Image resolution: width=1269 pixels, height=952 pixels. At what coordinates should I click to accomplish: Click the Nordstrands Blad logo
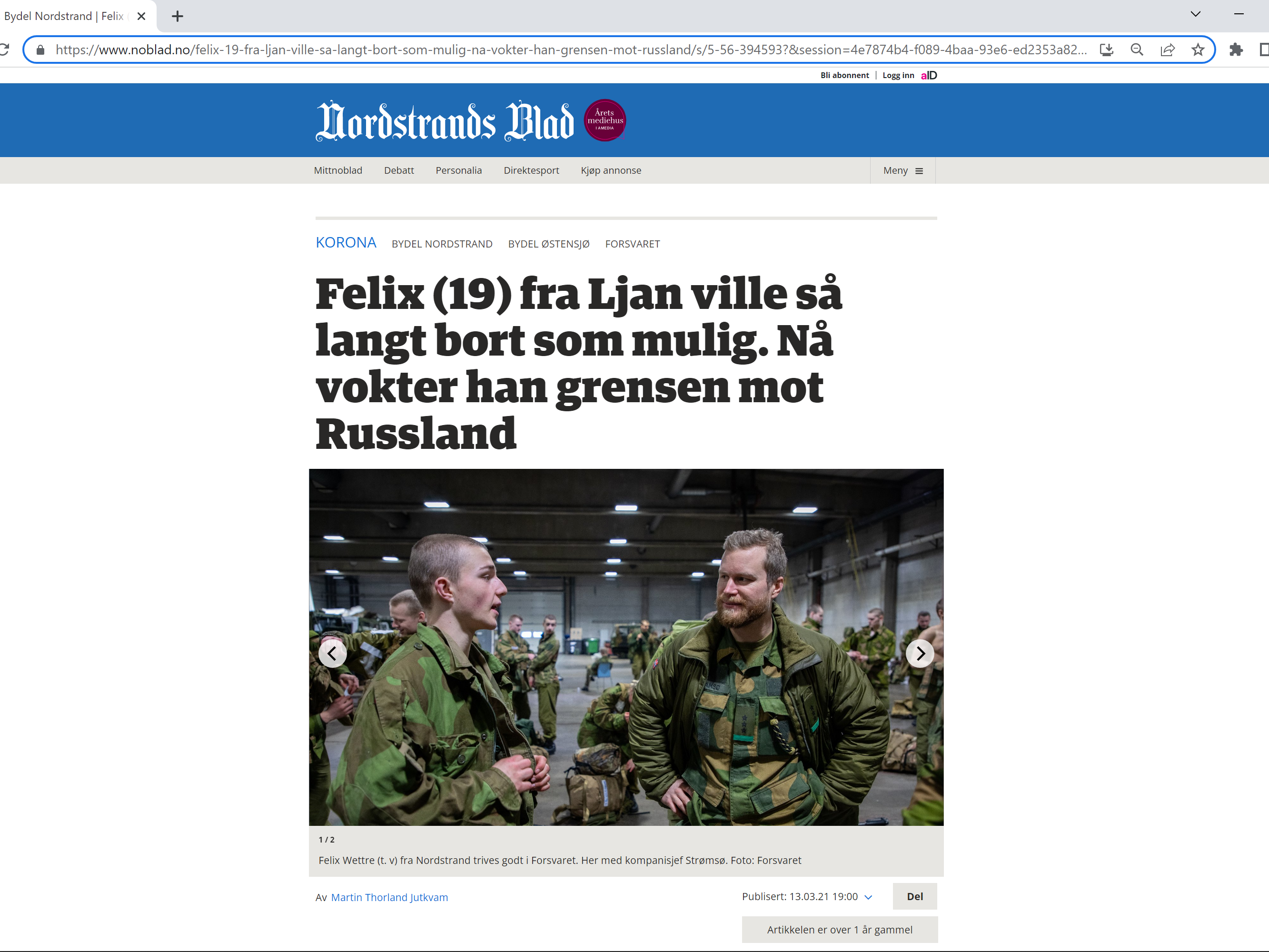[445, 121]
